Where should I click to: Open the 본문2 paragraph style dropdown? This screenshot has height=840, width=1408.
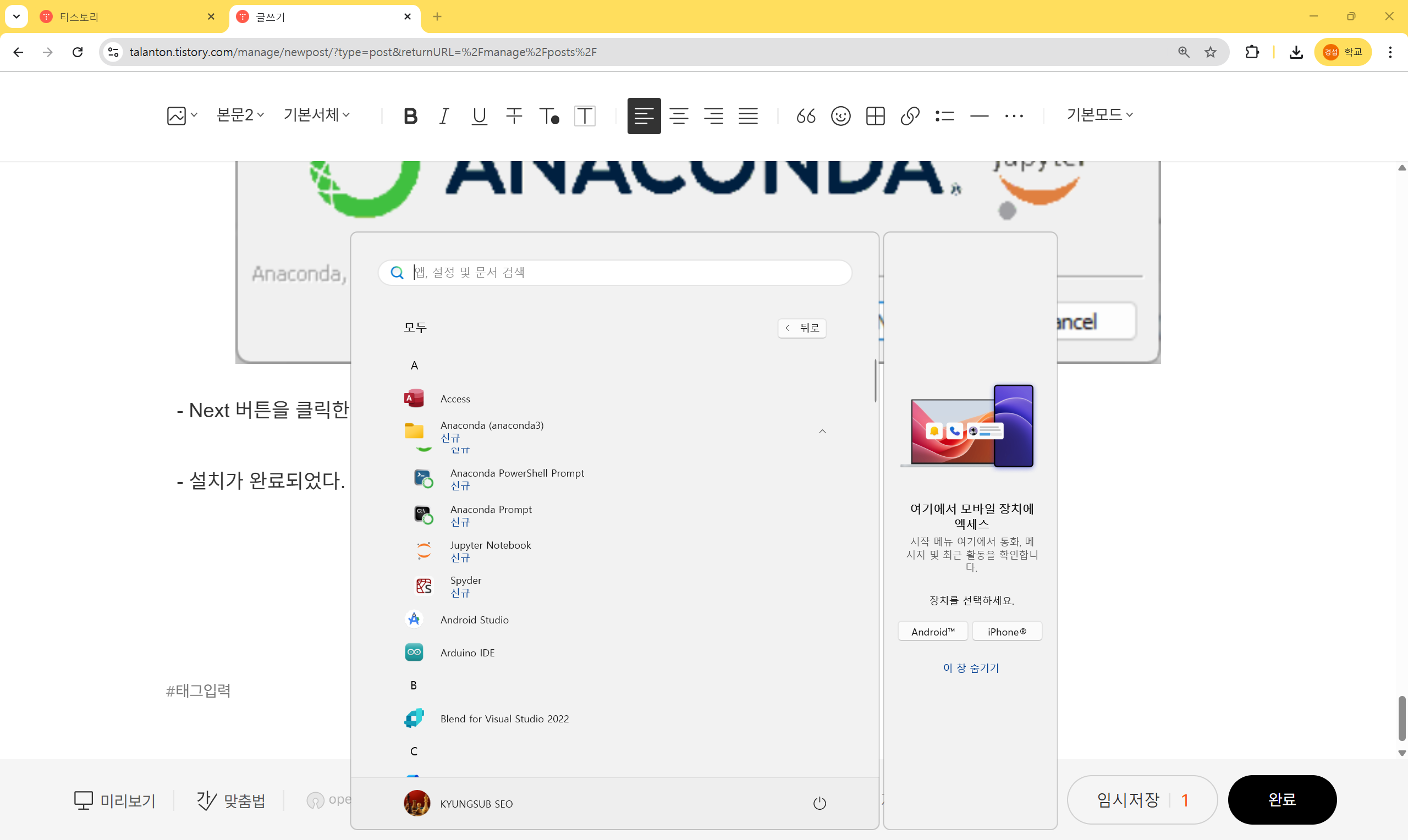(x=240, y=115)
